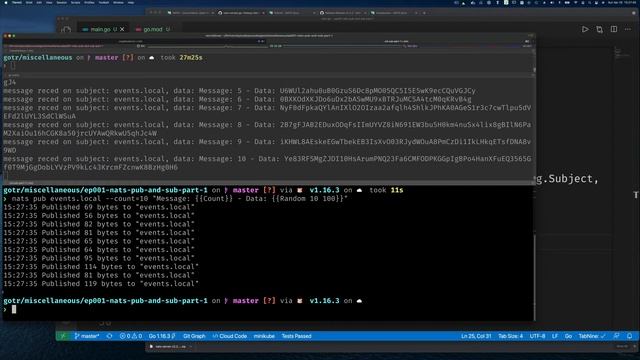
Task: Open changes compare icon in VS Code
Action: click(x=599, y=29)
